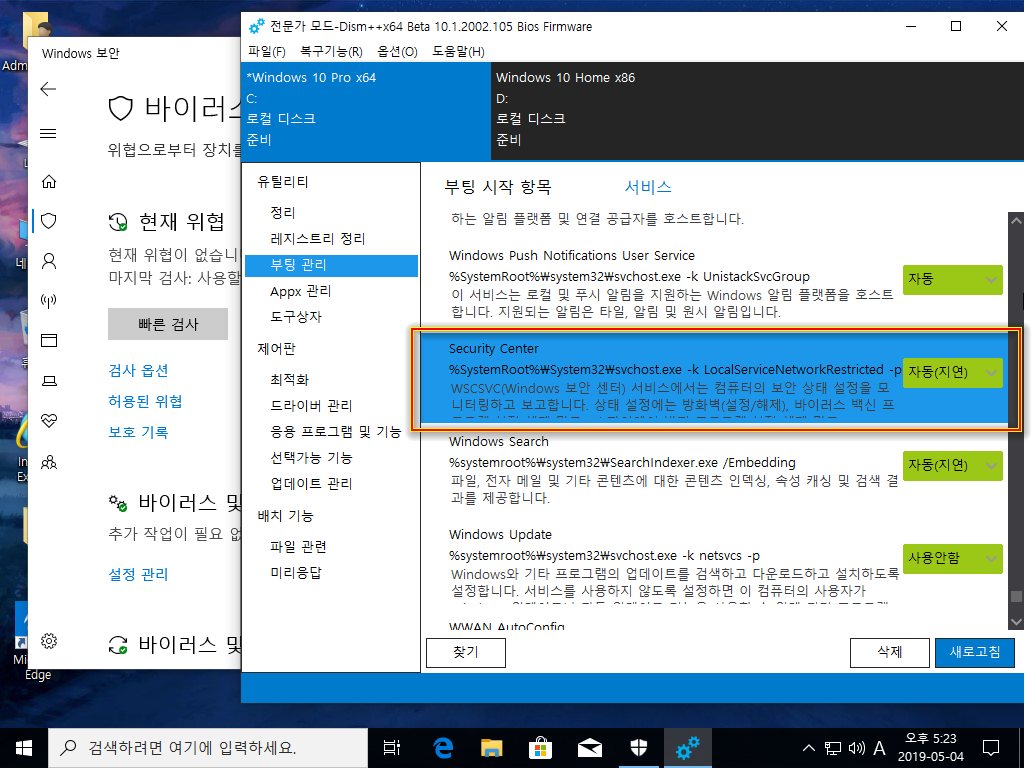Open 옵션(O) menu
The height and width of the screenshot is (768, 1031).
pos(397,51)
